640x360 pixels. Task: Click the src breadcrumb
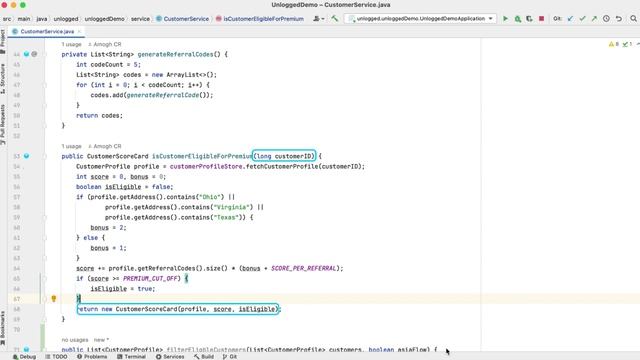pyautogui.click(x=7, y=19)
